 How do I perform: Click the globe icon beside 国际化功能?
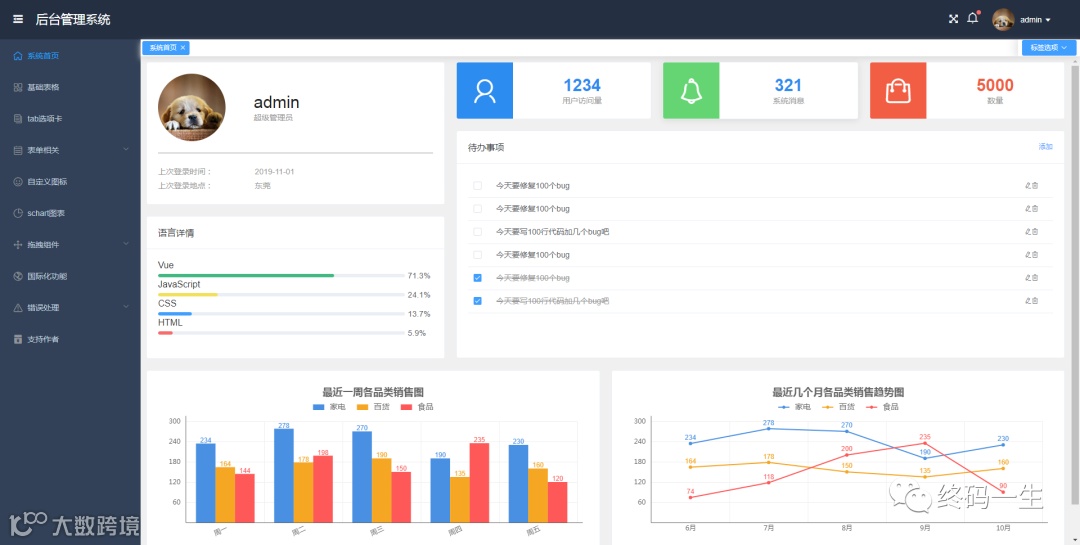(x=18, y=276)
